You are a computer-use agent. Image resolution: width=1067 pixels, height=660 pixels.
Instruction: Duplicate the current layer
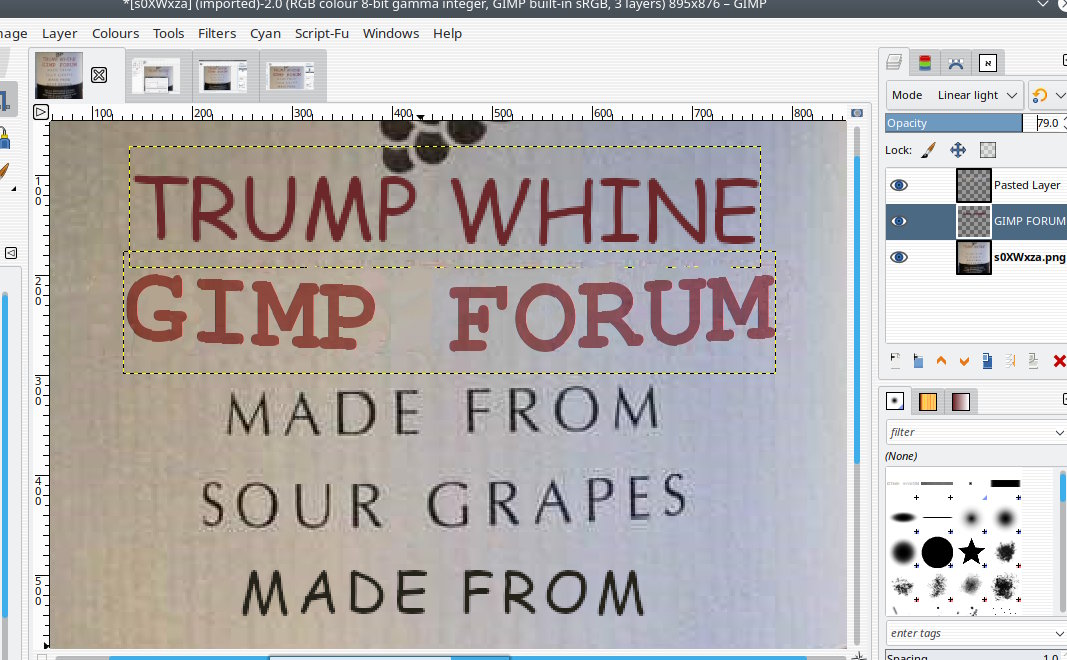point(987,361)
